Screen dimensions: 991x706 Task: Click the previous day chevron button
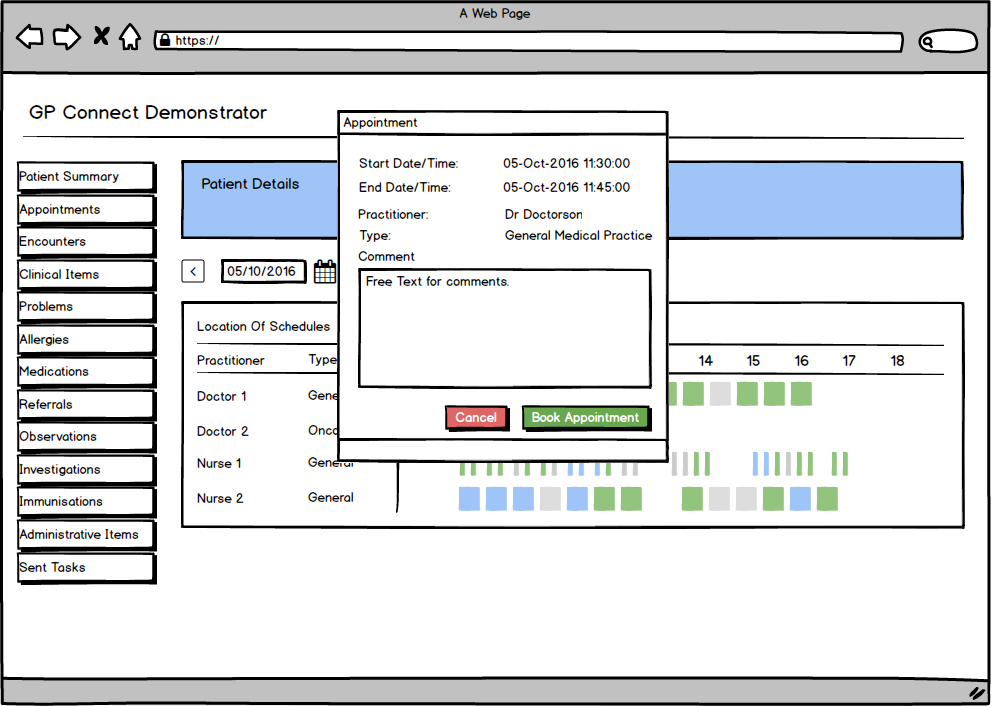tap(194, 271)
